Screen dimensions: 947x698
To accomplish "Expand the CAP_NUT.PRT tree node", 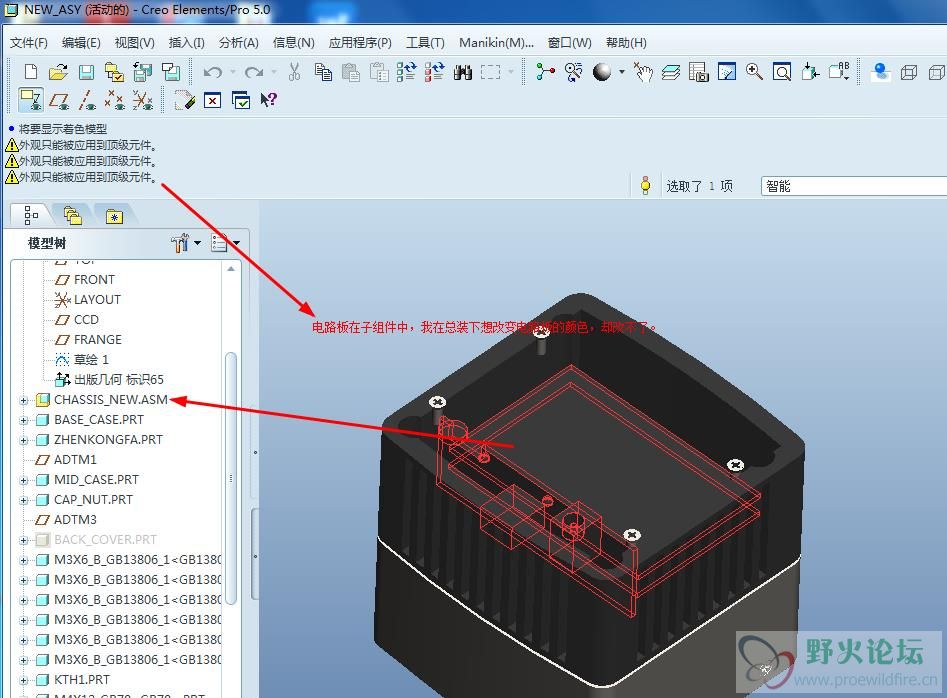I will coord(24,501).
